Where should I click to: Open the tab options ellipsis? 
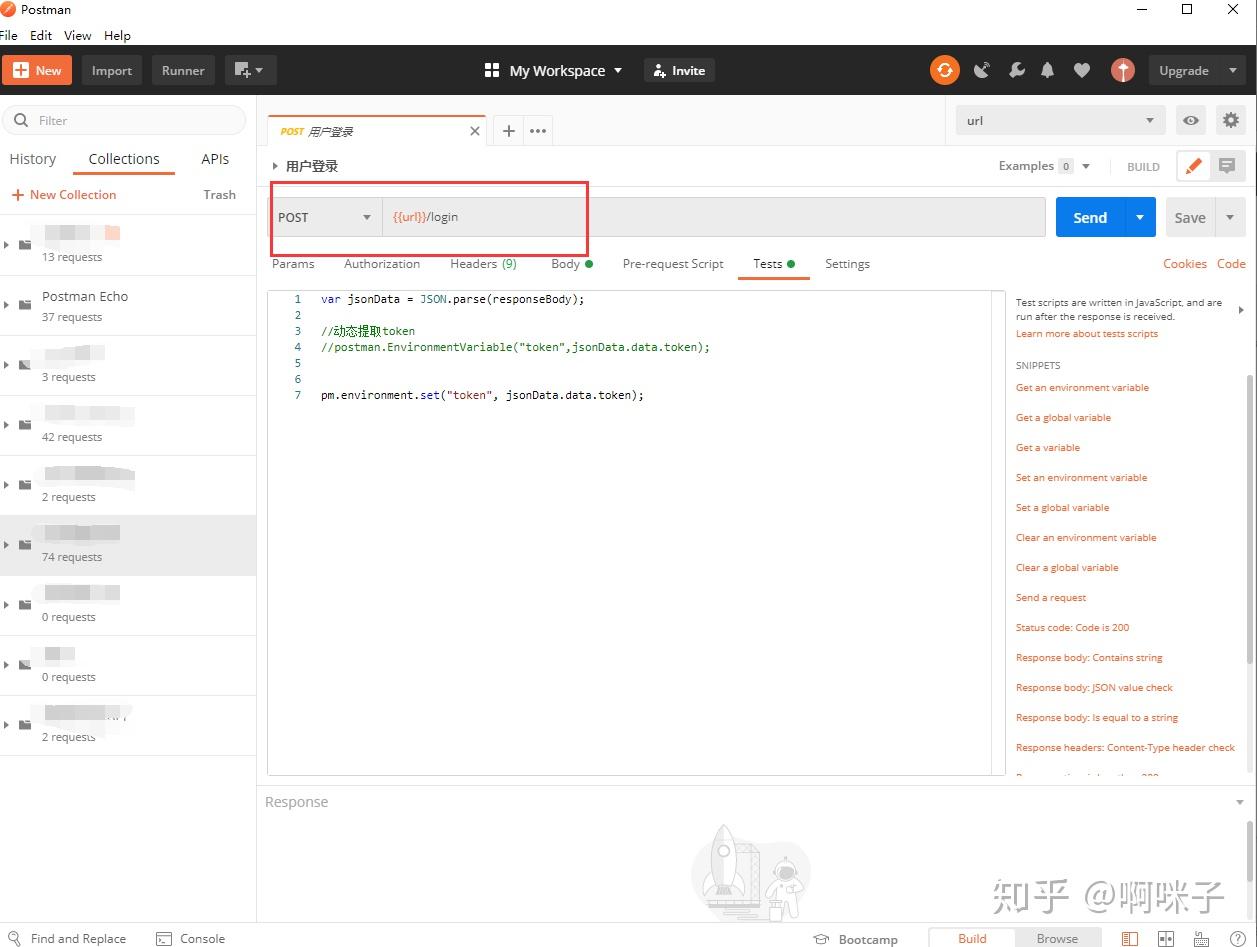[x=538, y=131]
